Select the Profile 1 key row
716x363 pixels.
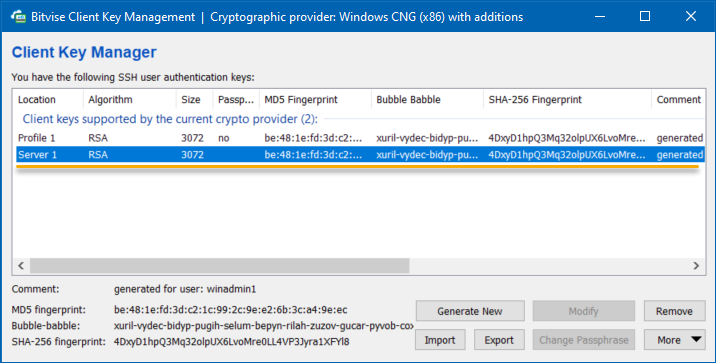(x=360, y=138)
